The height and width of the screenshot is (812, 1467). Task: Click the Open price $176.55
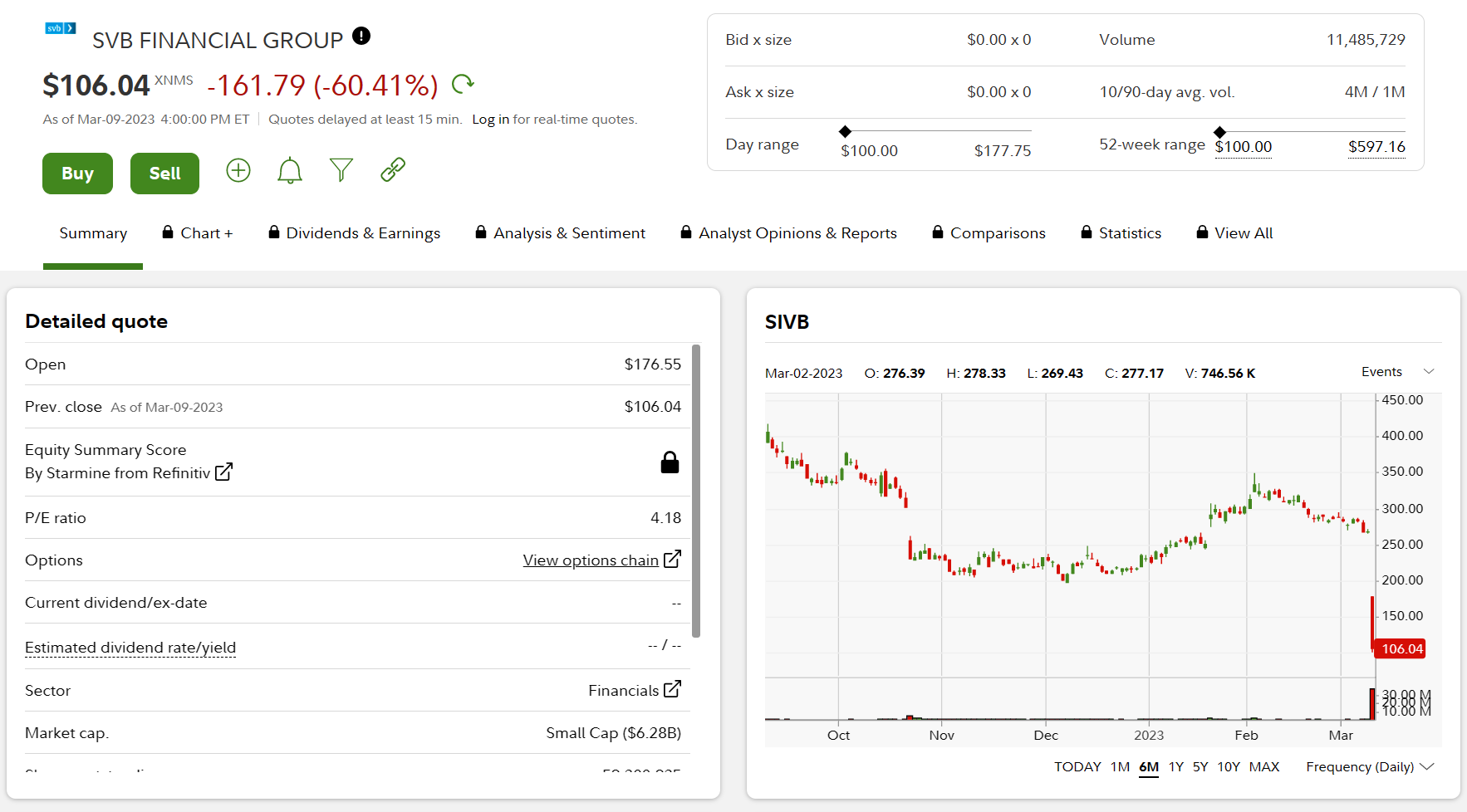coord(652,364)
